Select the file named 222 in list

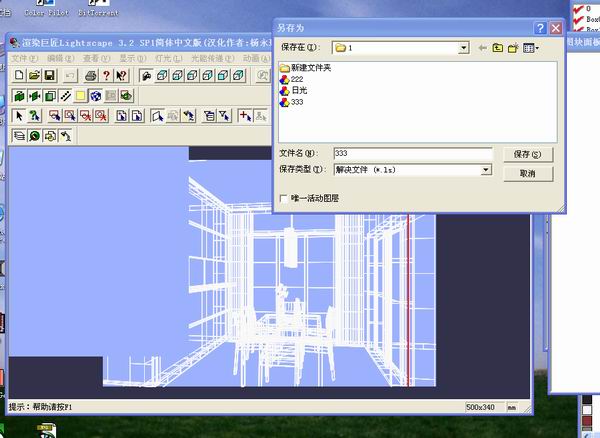[x=292, y=79]
